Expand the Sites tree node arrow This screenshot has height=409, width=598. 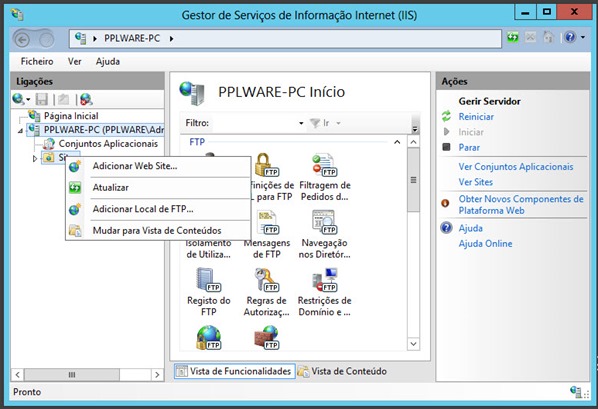point(35,158)
